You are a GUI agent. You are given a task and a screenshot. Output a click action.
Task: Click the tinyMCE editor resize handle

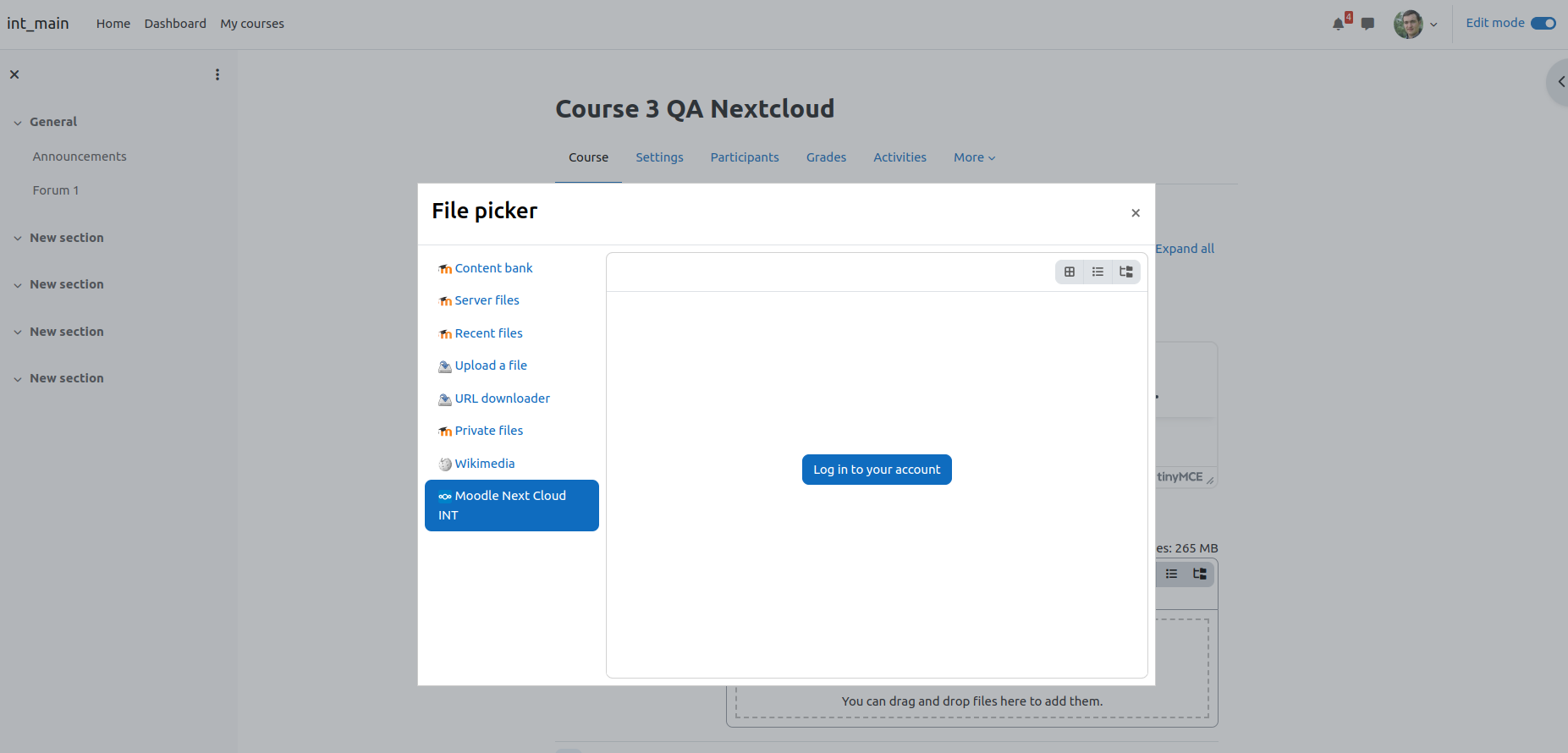point(1210,481)
